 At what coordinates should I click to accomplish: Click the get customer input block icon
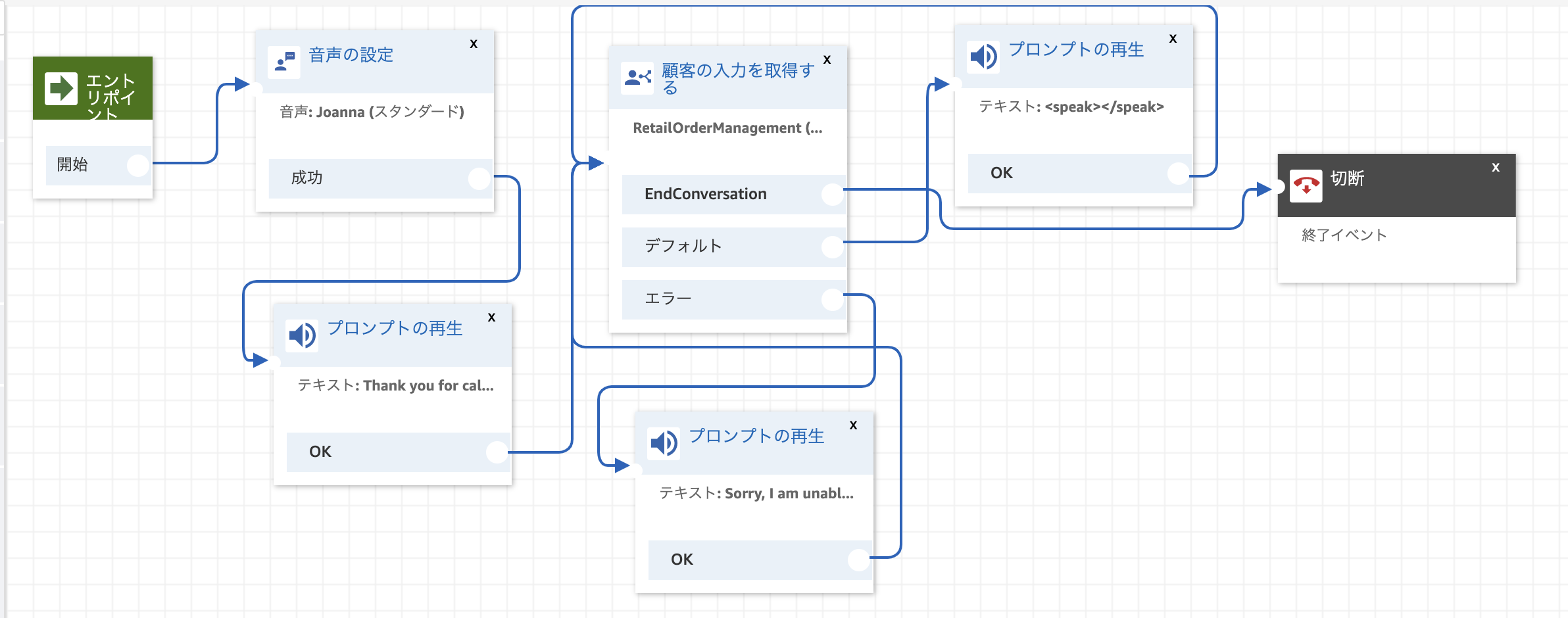tap(637, 78)
